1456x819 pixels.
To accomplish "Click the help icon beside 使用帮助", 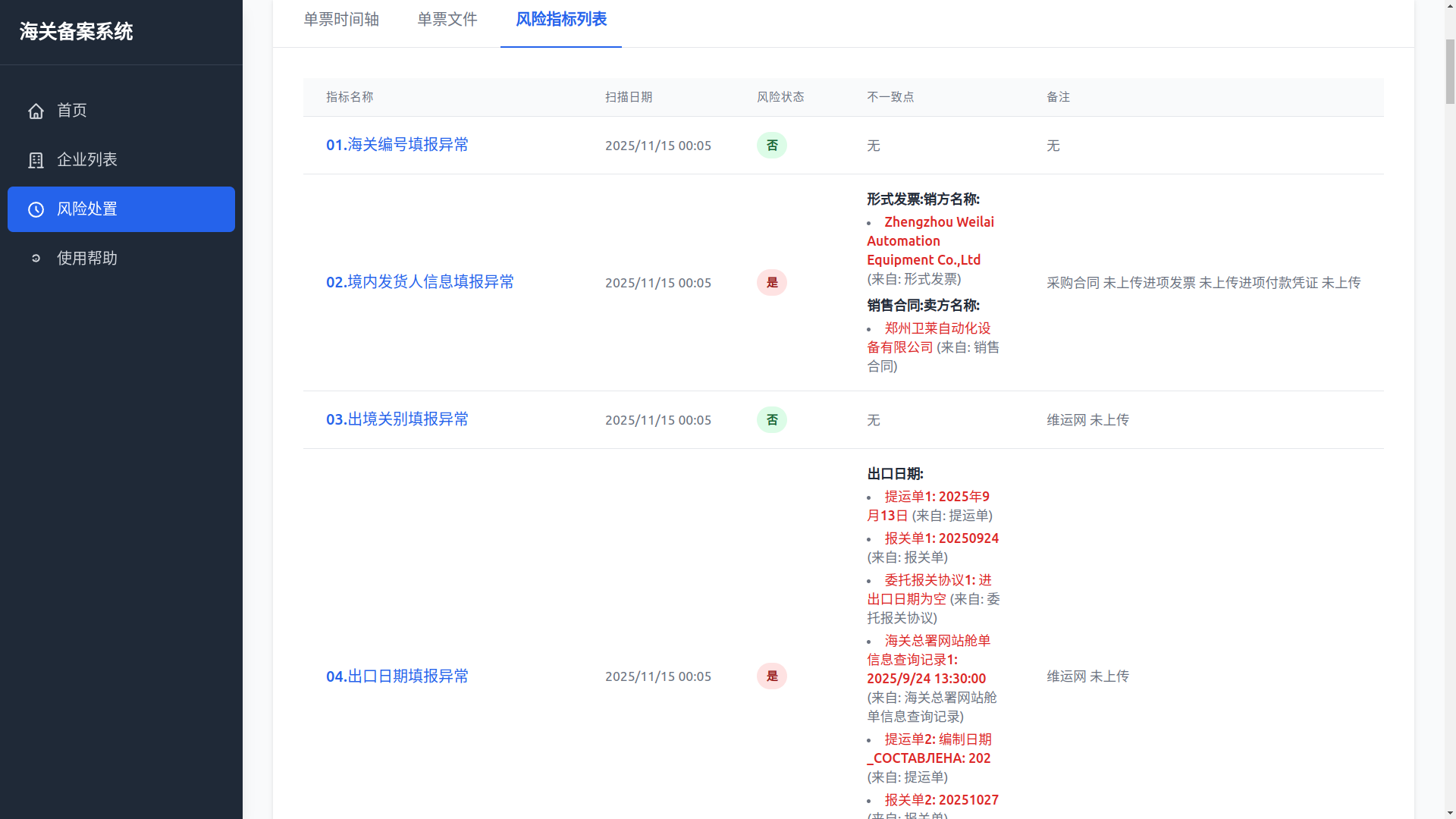I will 36,259.
